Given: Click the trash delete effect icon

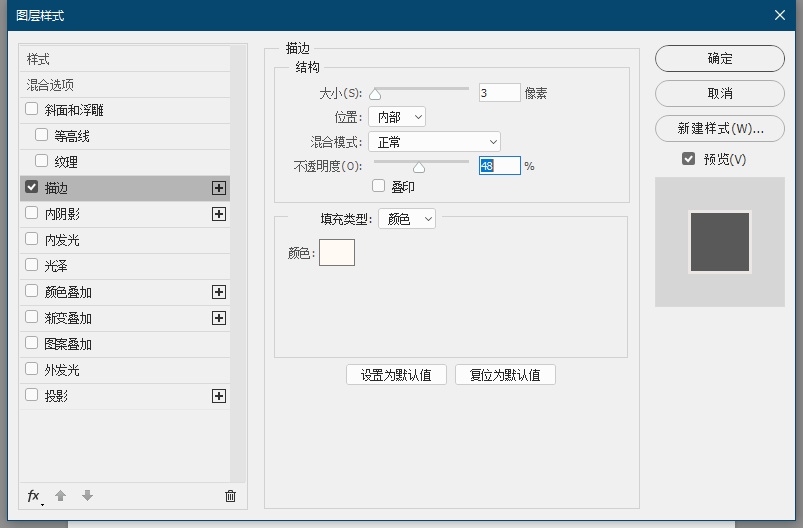Looking at the screenshot, I should [x=230, y=496].
